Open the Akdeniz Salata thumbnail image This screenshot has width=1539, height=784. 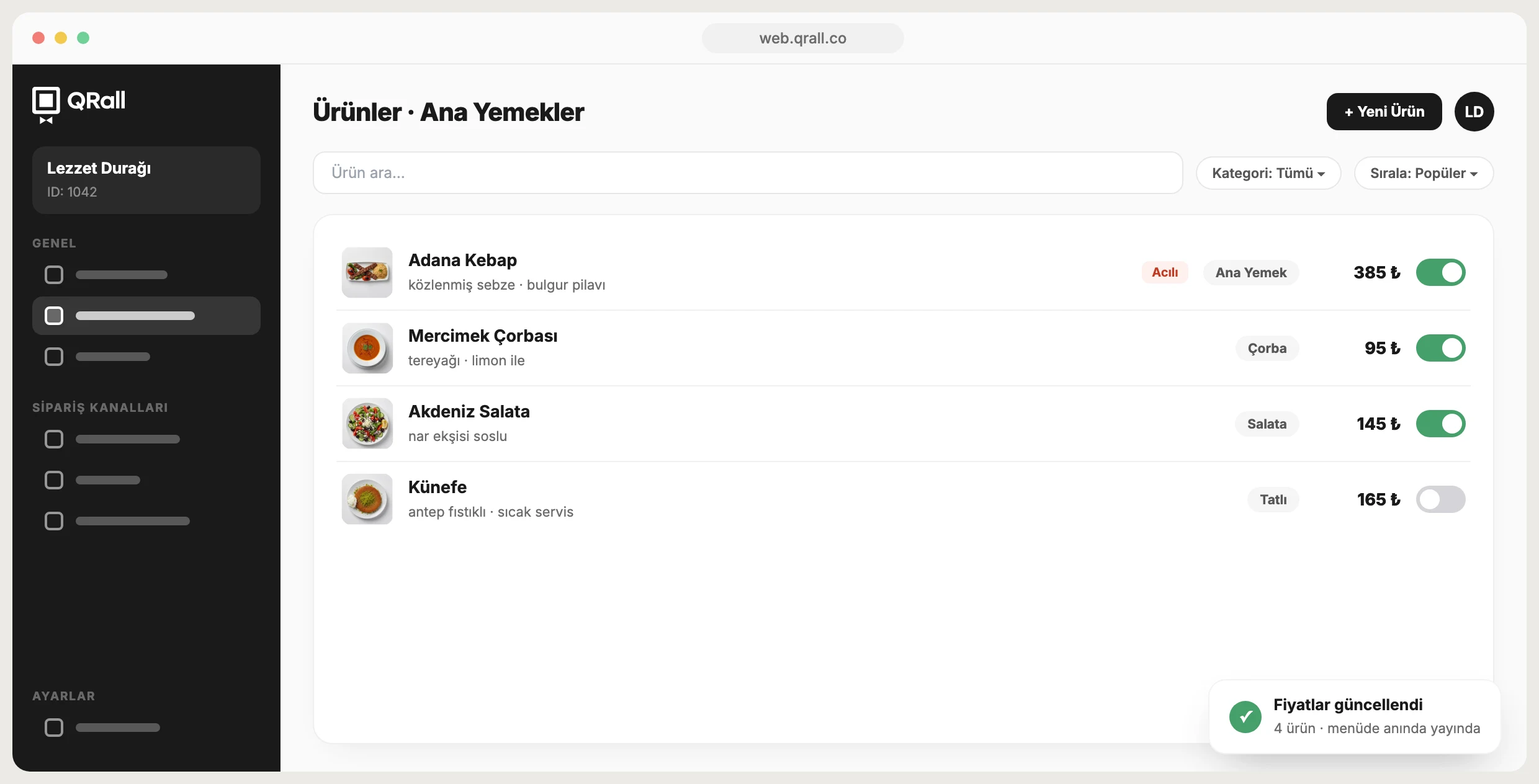pyautogui.click(x=367, y=424)
